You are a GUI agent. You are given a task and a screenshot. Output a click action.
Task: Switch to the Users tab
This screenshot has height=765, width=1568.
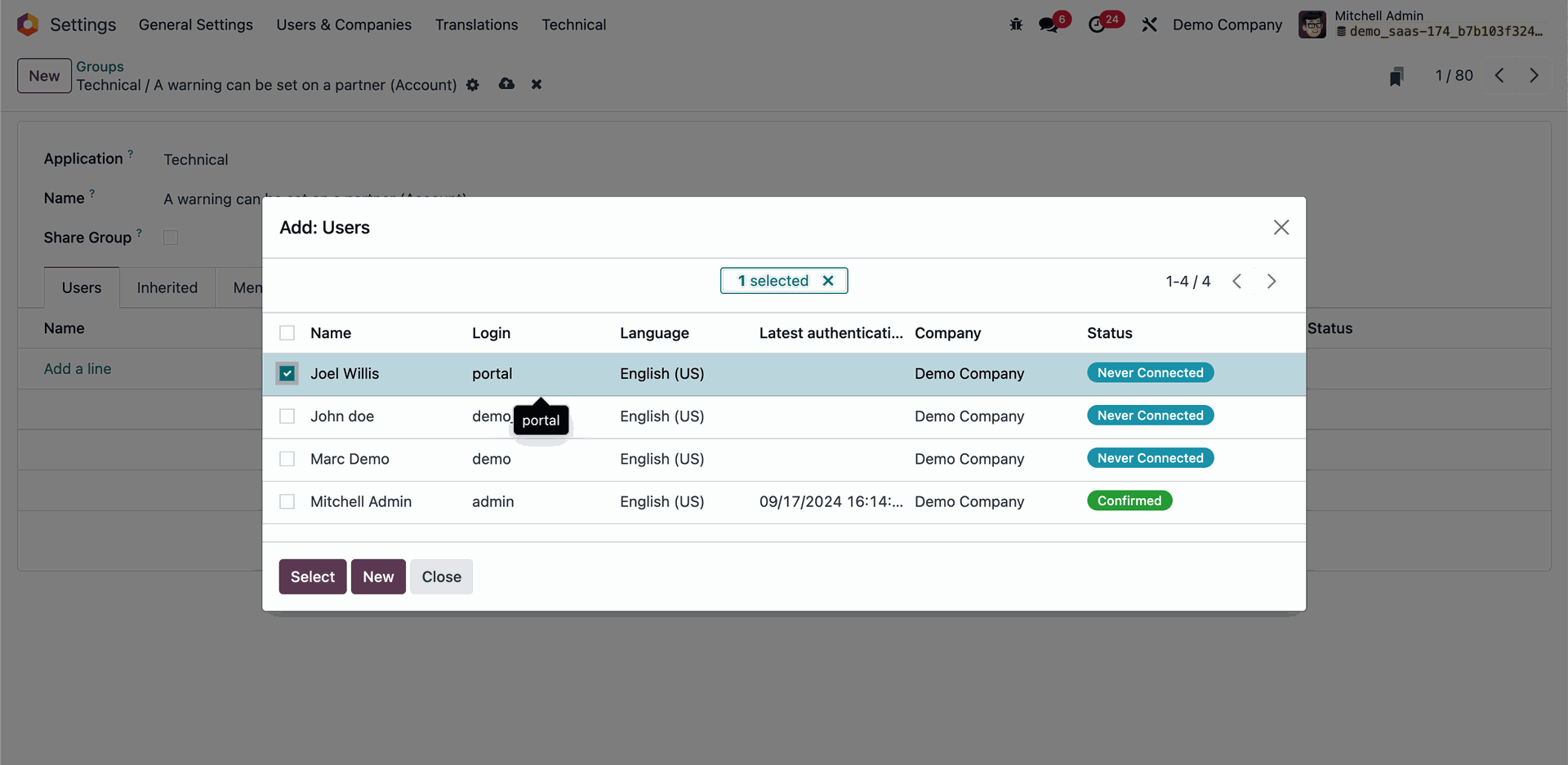(82, 287)
